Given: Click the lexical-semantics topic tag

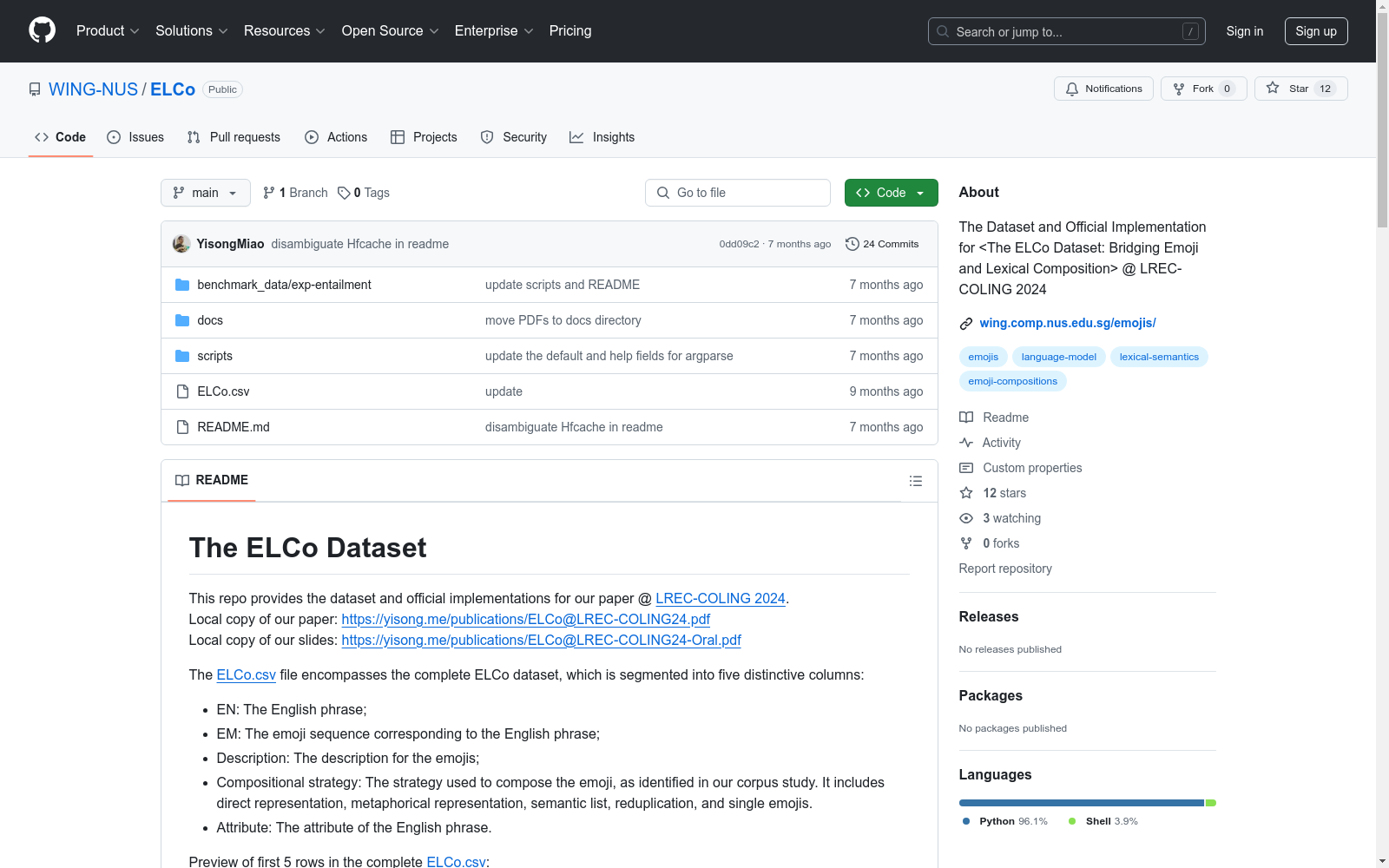Looking at the screenshot, I should (x=1159, y=357).
